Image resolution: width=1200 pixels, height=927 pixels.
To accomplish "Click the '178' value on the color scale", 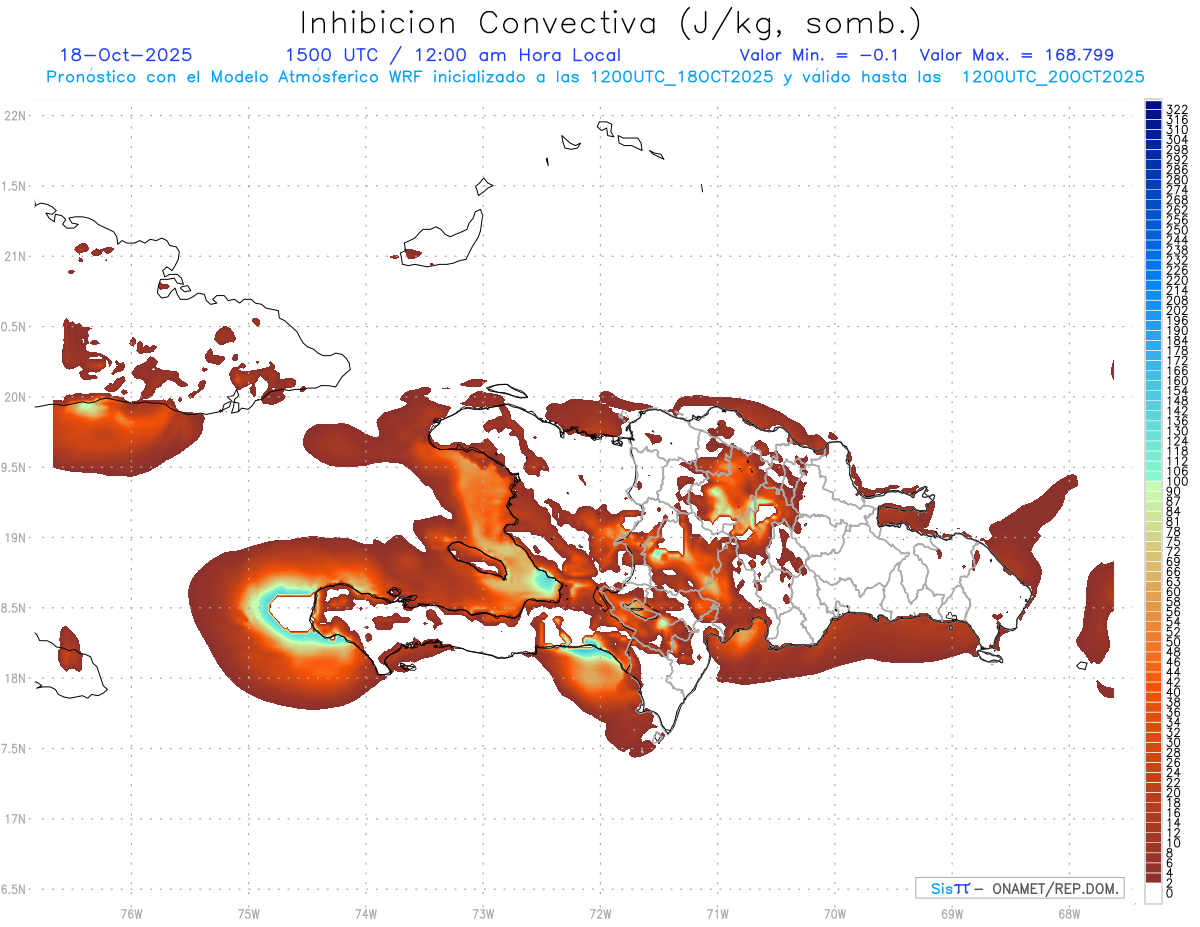I will click(1176, 351).
